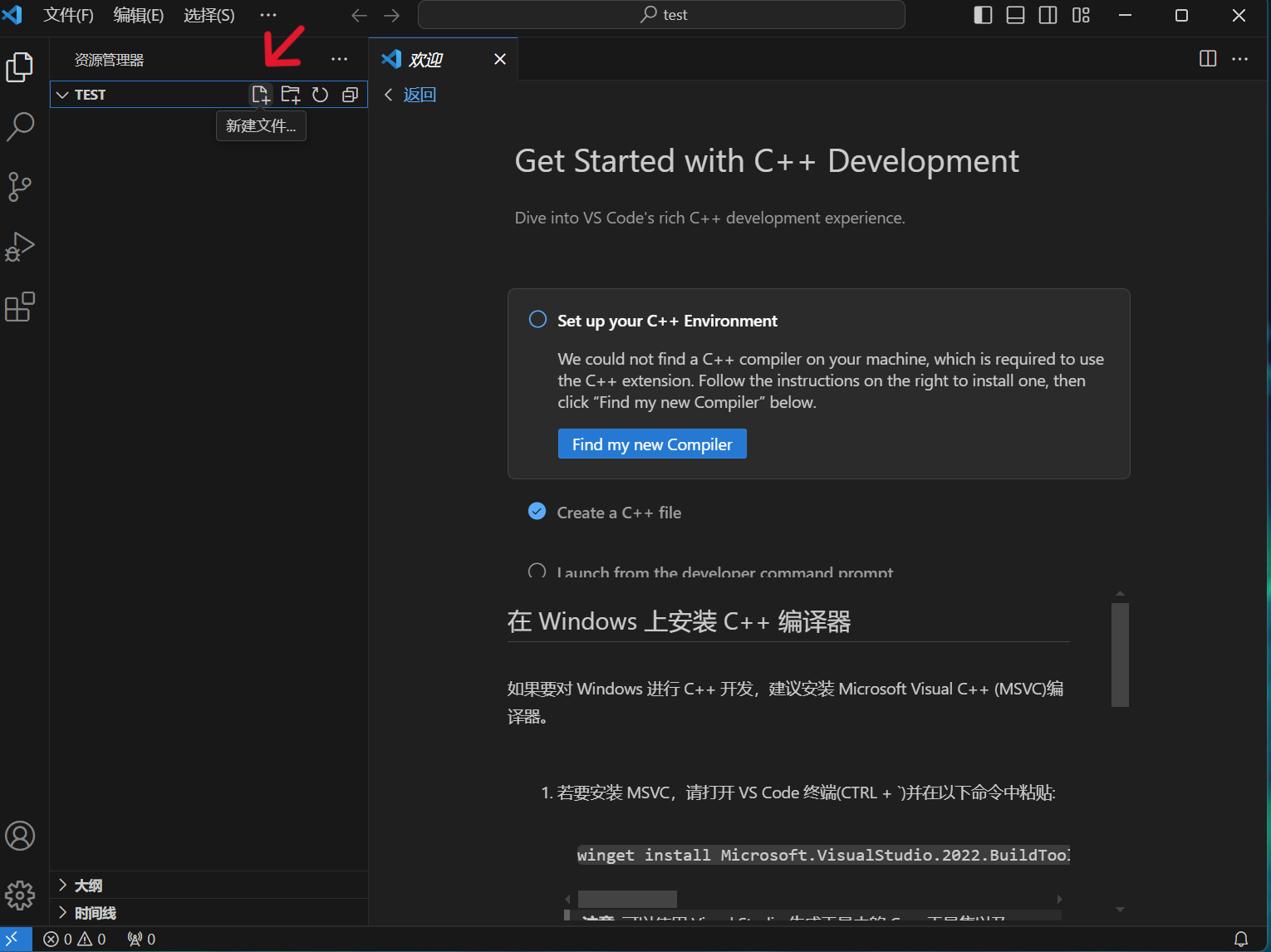
Task: Click the scroll up arrow of install guide
Action: coord(1120,593)
